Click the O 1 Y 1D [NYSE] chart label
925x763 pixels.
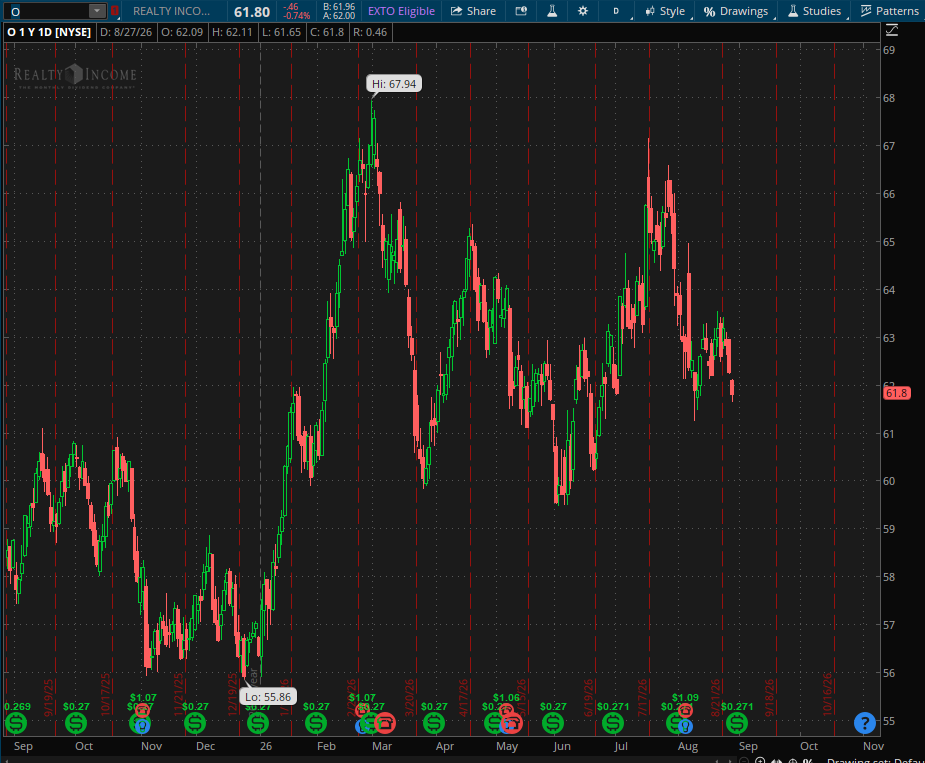click(49, 32)
